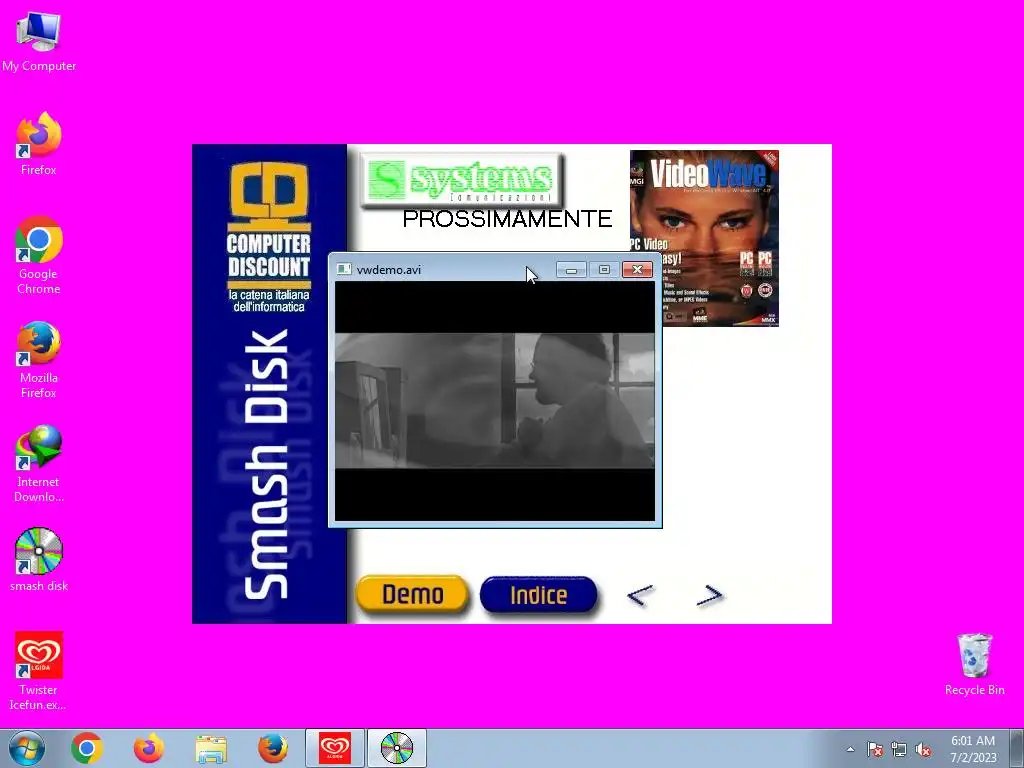Open the Action Center flag icon
Screen dimensions: 1024x768
(x=874, y=749)
